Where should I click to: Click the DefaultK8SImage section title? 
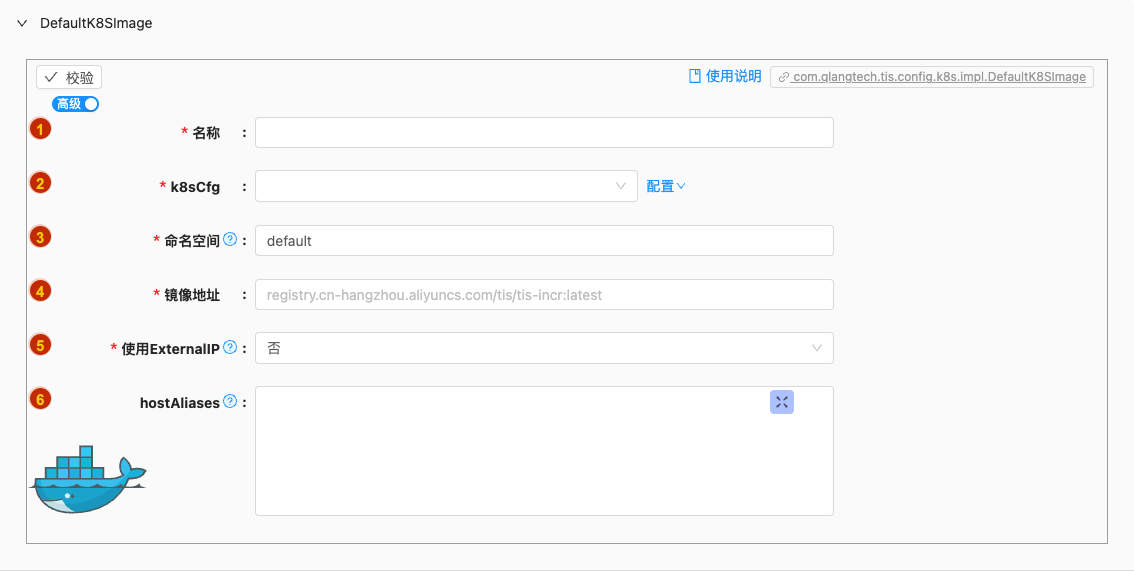96,23
